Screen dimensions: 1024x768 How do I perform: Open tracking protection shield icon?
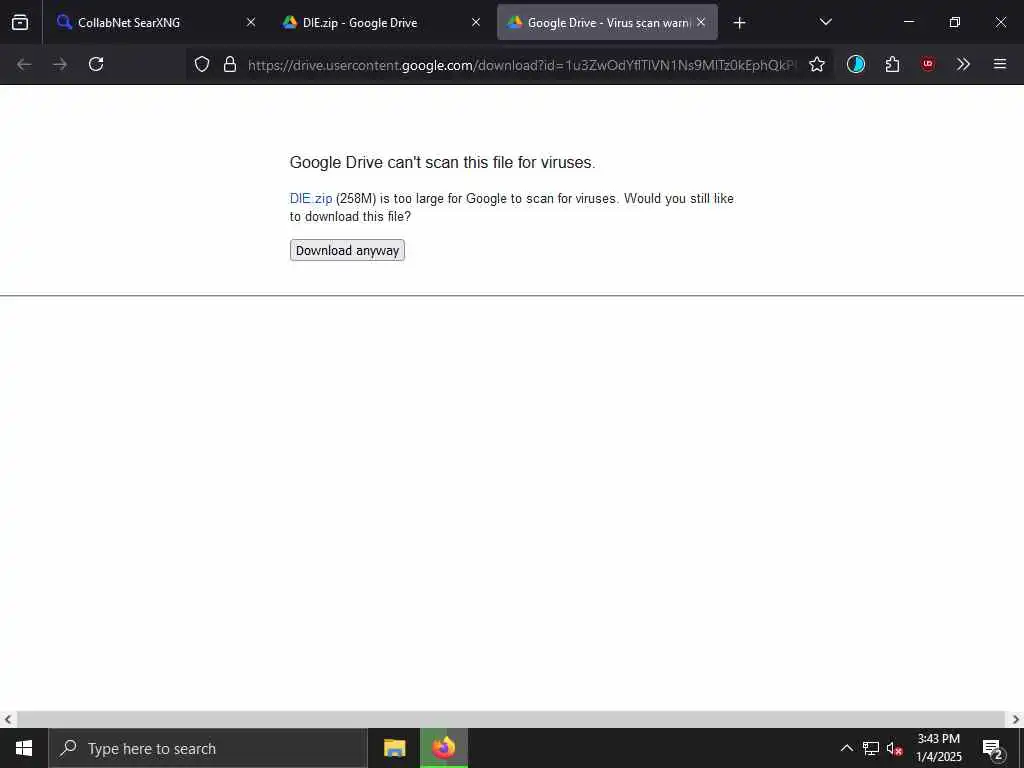pyautogui.click(x=202, y=64)
